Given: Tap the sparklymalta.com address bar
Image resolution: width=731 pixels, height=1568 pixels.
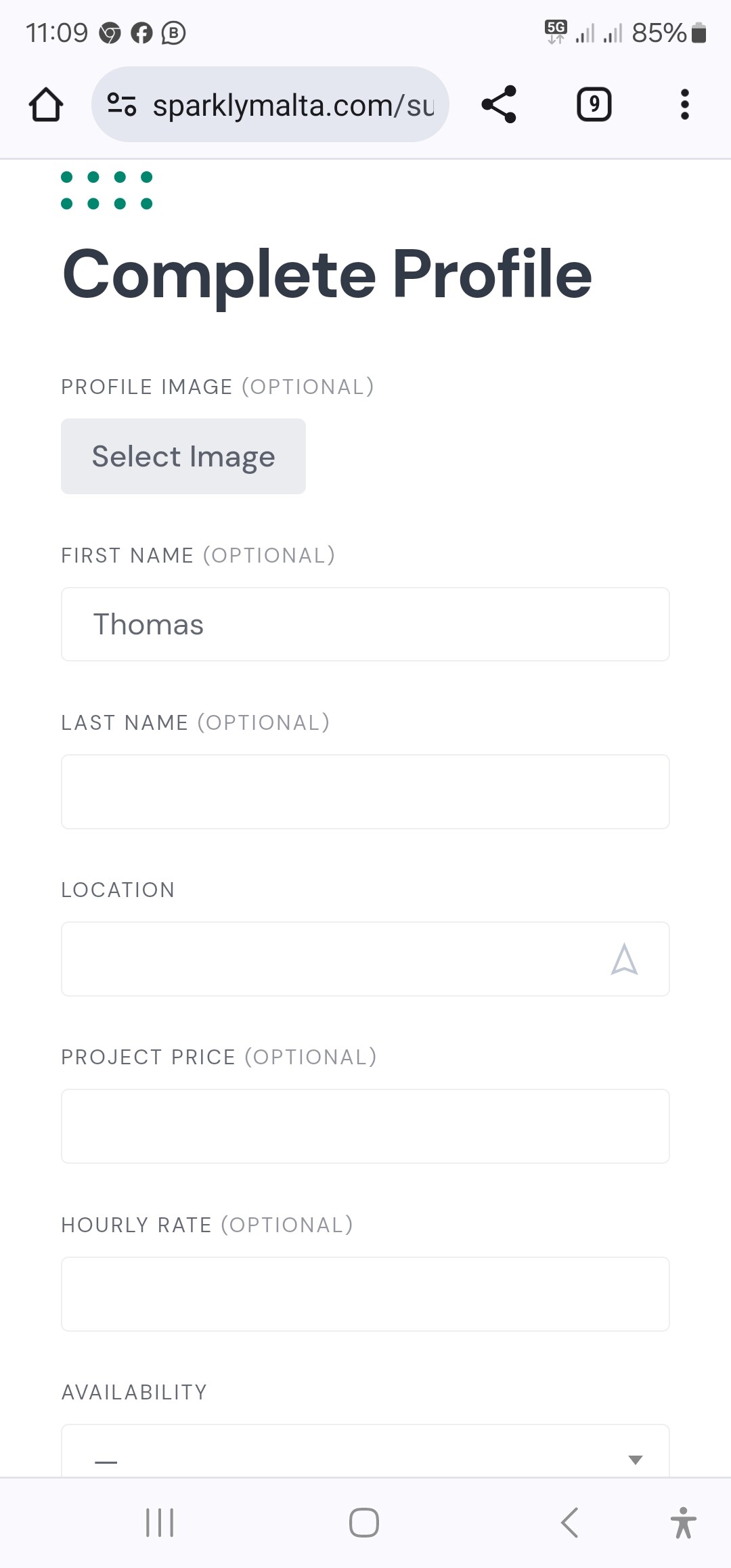Looking at the screenshot, I should coord(270,105).
